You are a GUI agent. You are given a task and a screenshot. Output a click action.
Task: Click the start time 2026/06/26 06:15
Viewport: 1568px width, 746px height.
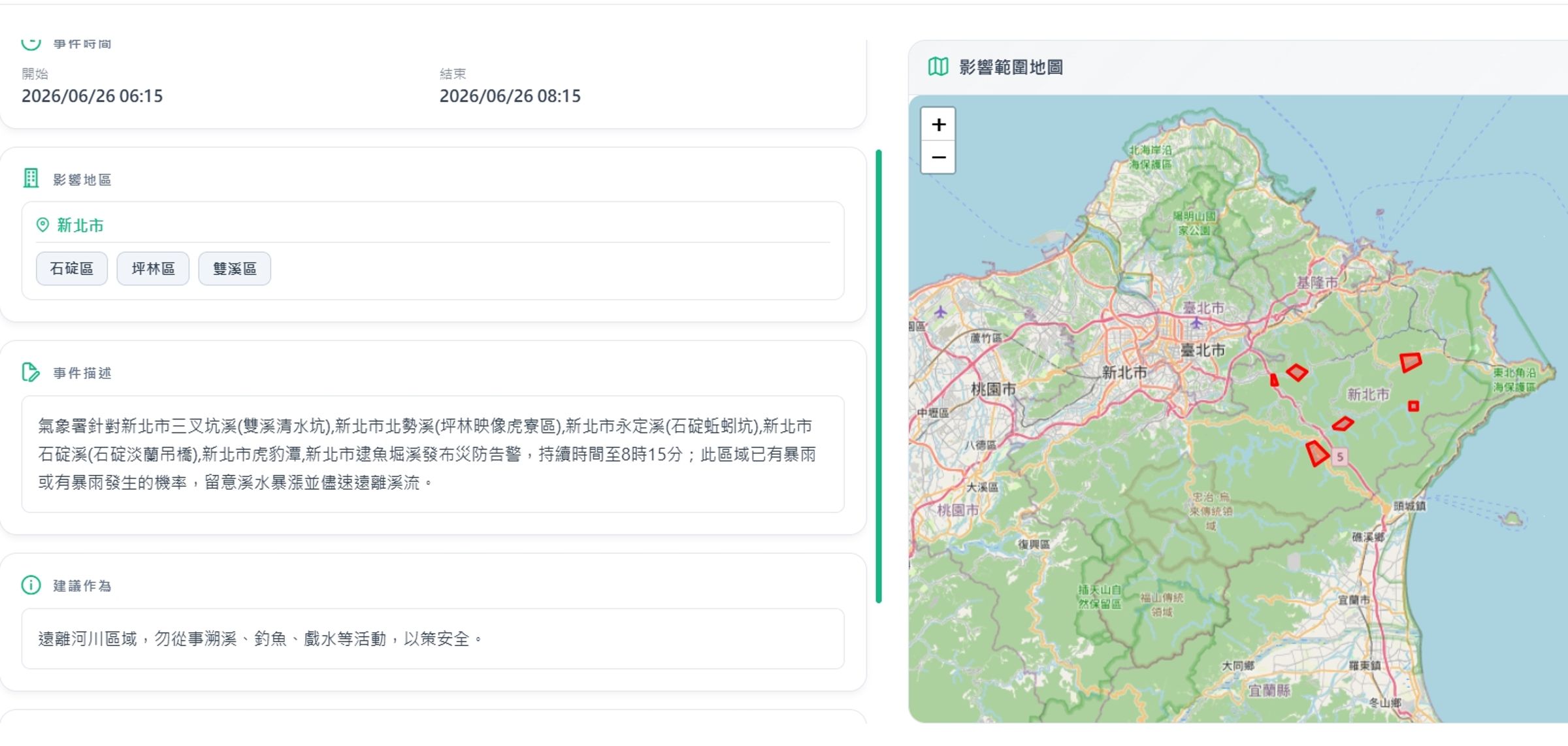pos(92,96)
